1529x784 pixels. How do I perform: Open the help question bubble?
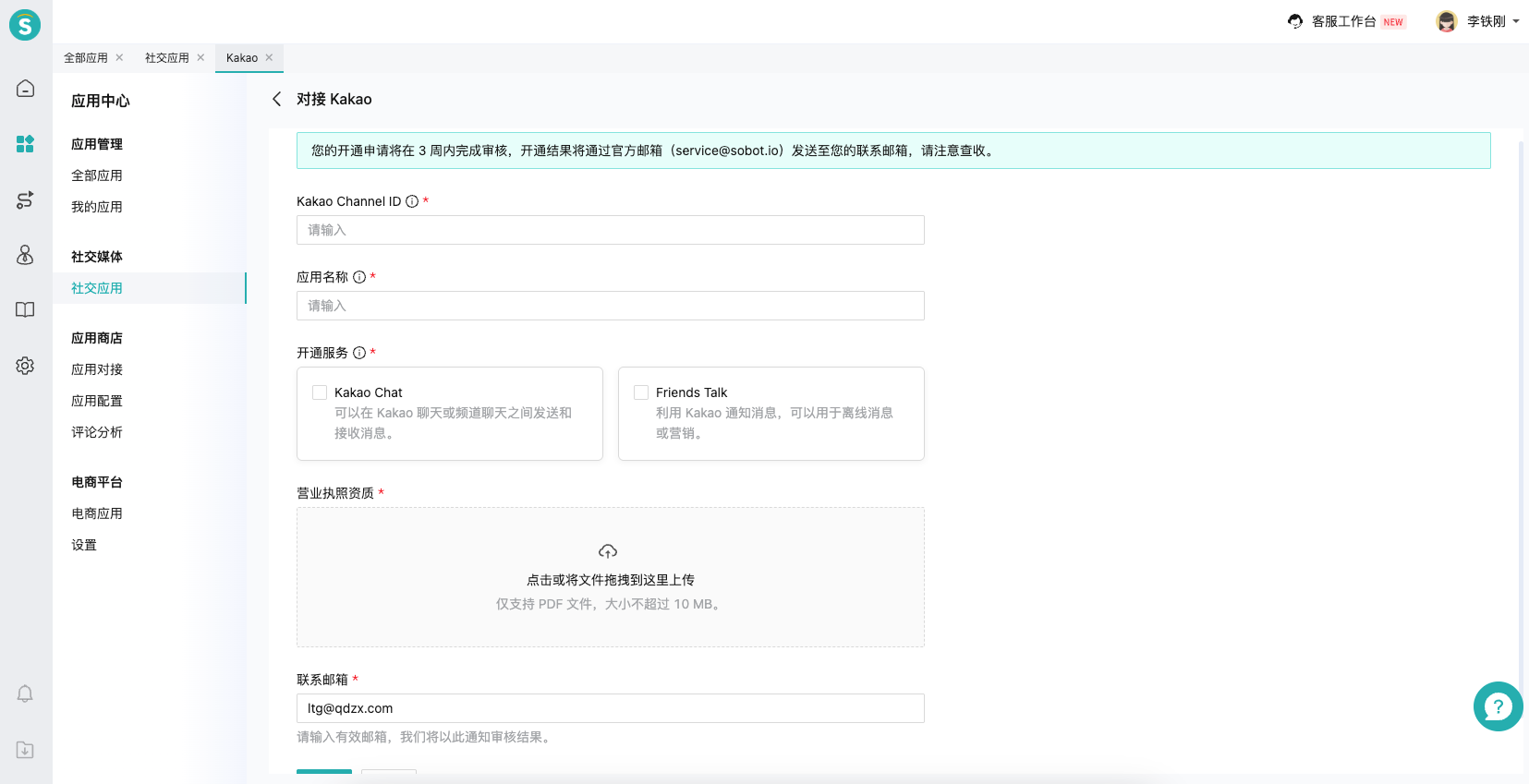(1498, 706)
